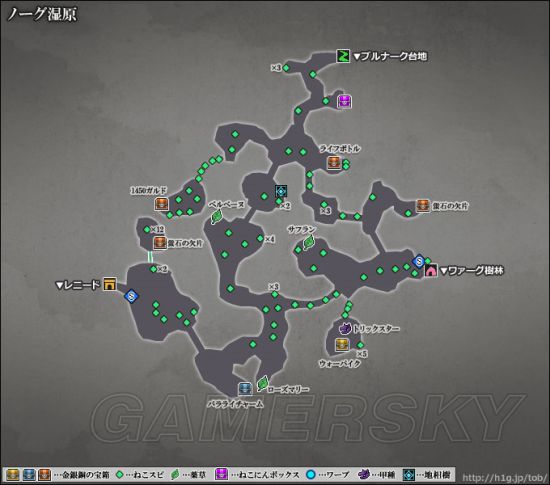Screen dimensions: 550x485
Task: Click the ローズマリー herb label
Action: (x=288, y=389)
